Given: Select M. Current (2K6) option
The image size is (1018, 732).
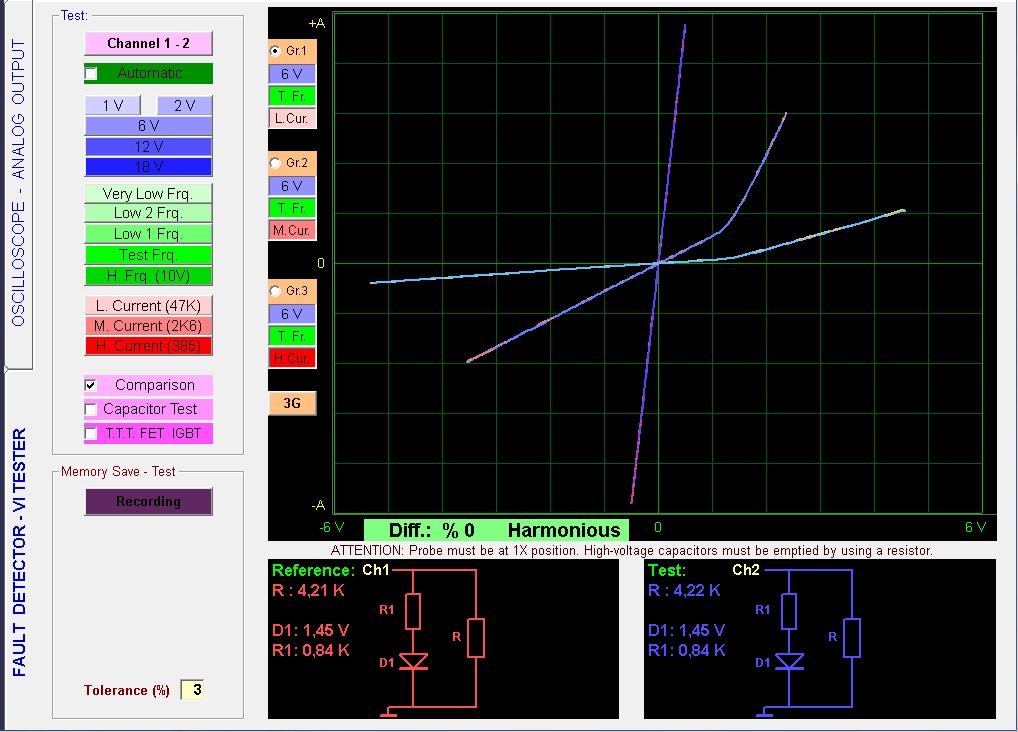Looking at the screenshot, I should 148,325.
